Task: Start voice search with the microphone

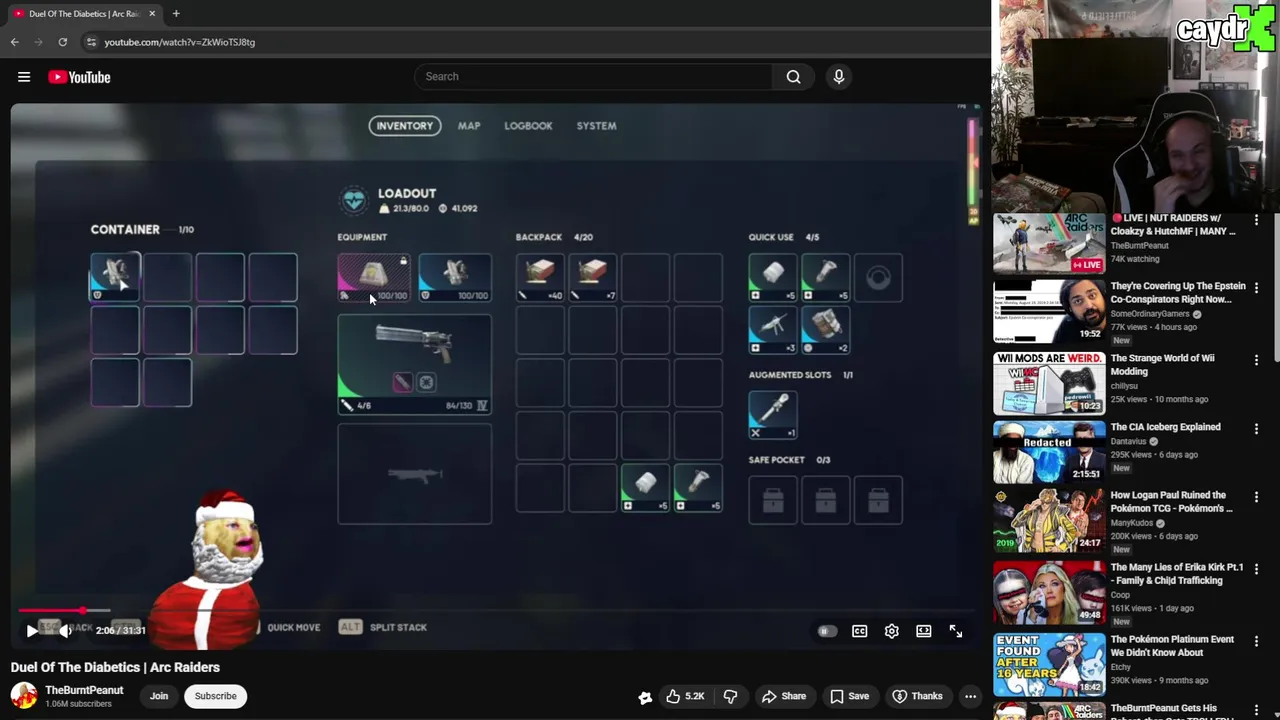Action: pos(839,76)
